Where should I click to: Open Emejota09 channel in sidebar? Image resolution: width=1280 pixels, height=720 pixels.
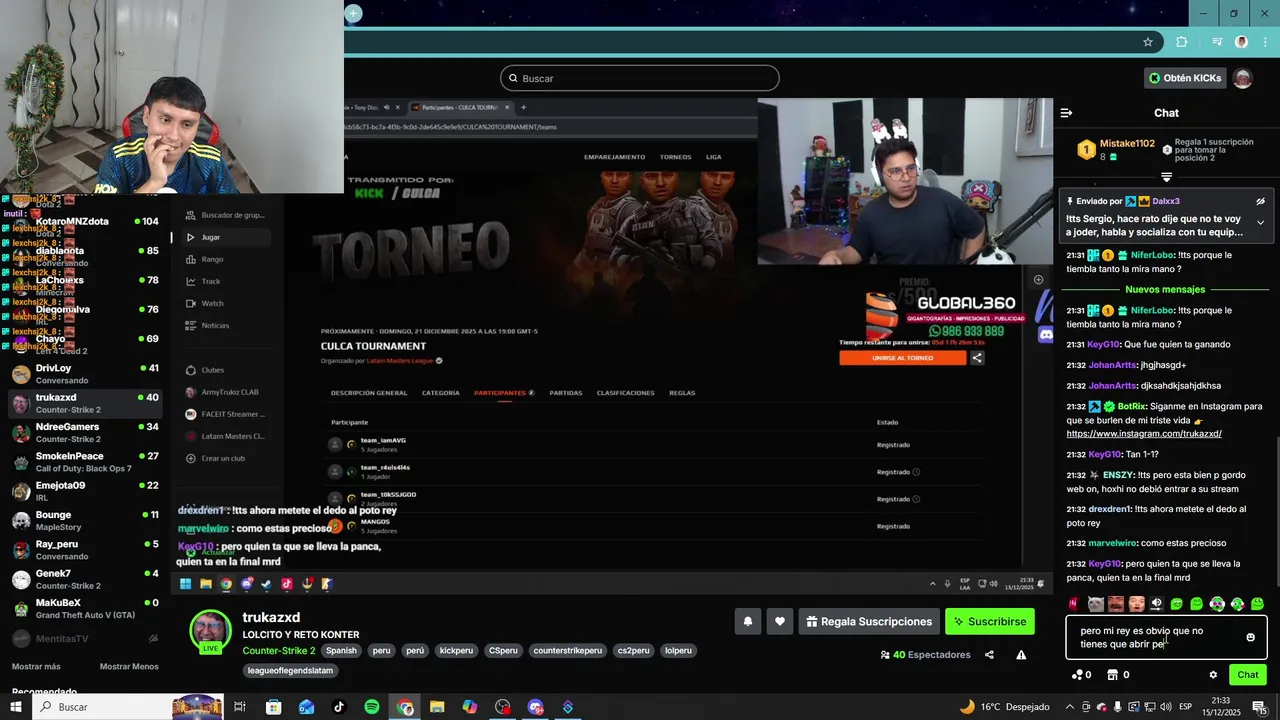[85, 491]
